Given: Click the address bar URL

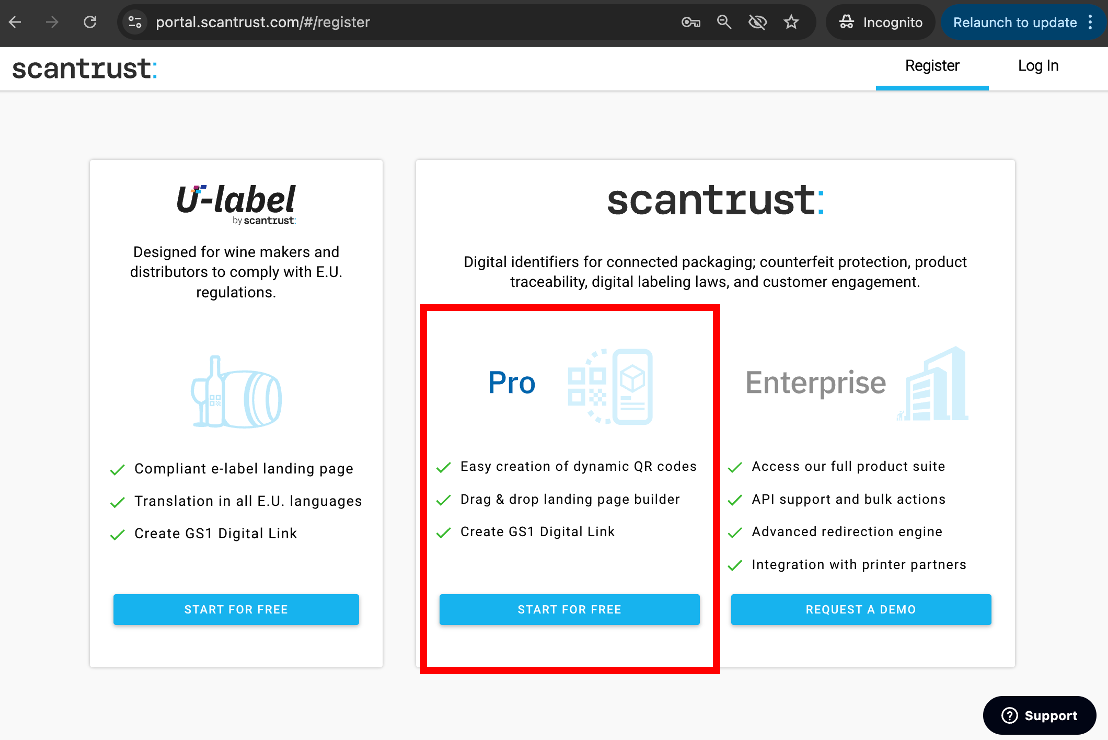Looking at the screenshot, I should tap(263, 22).
